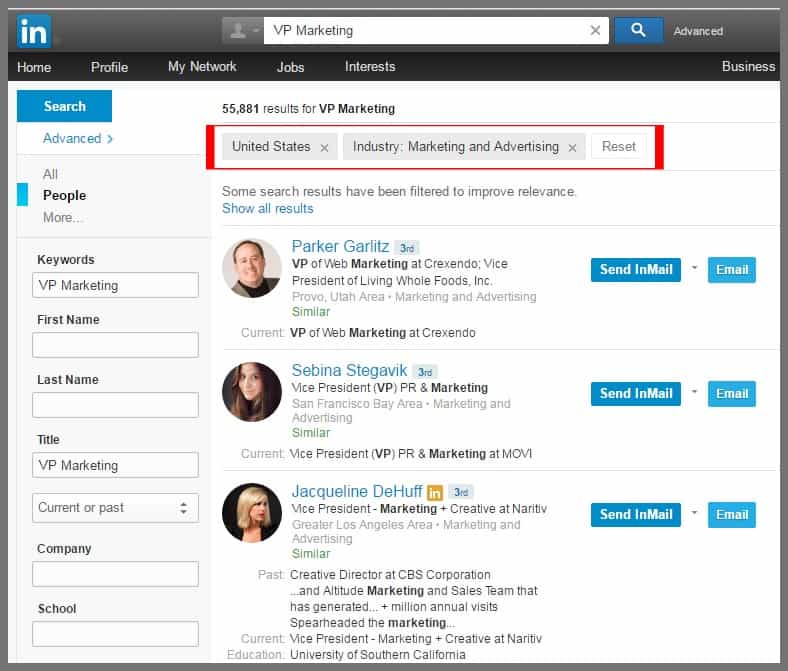Open the search type selector dropdown
Screen dimensions: 788x671
tap(243, 31)
